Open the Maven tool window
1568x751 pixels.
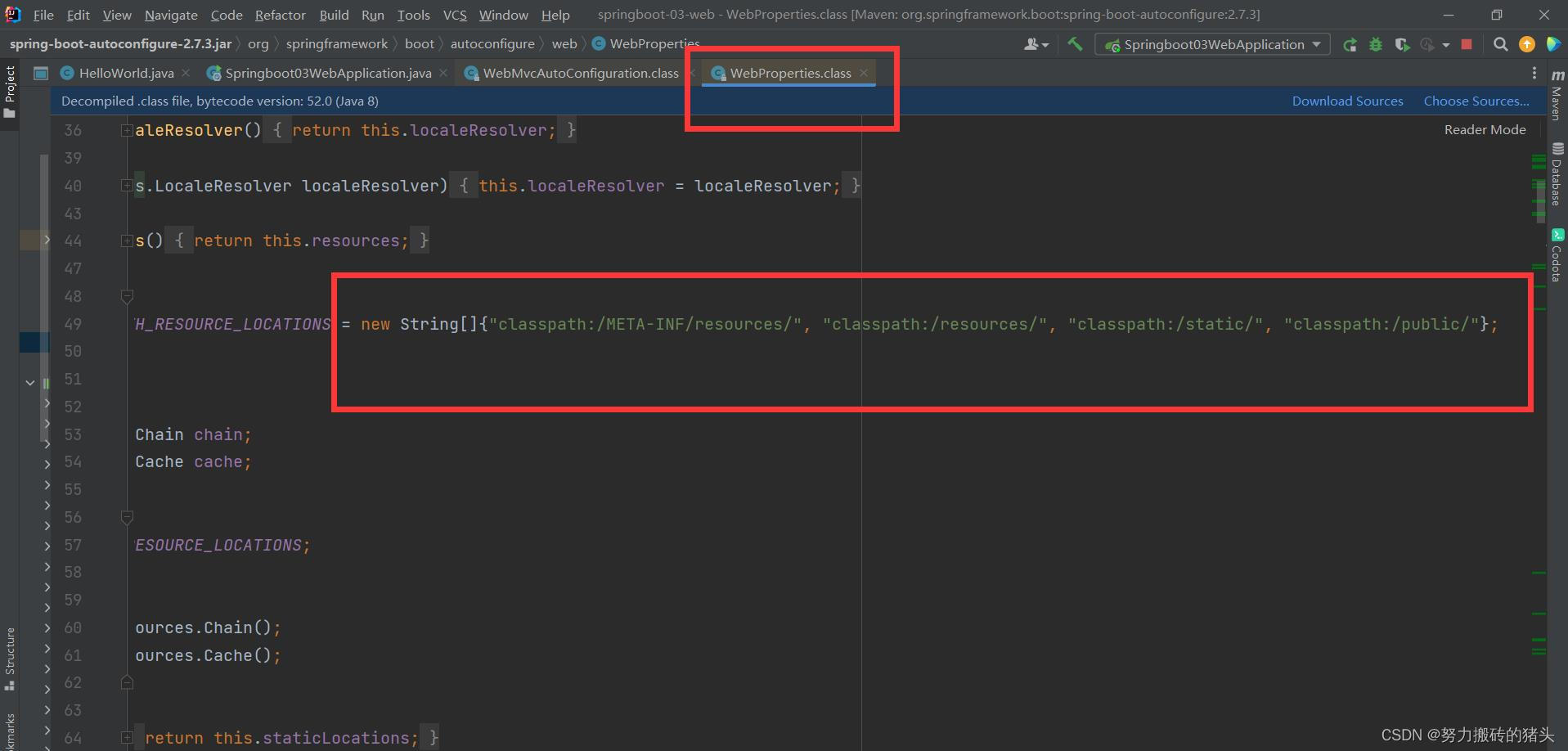pos(1557,96)
